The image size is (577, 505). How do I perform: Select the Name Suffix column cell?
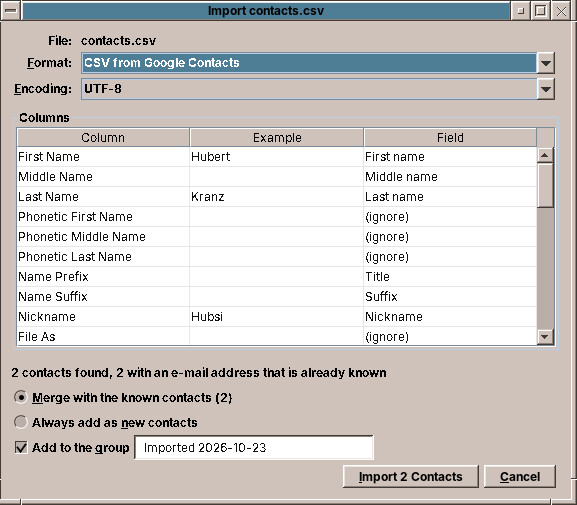(103, 297)
